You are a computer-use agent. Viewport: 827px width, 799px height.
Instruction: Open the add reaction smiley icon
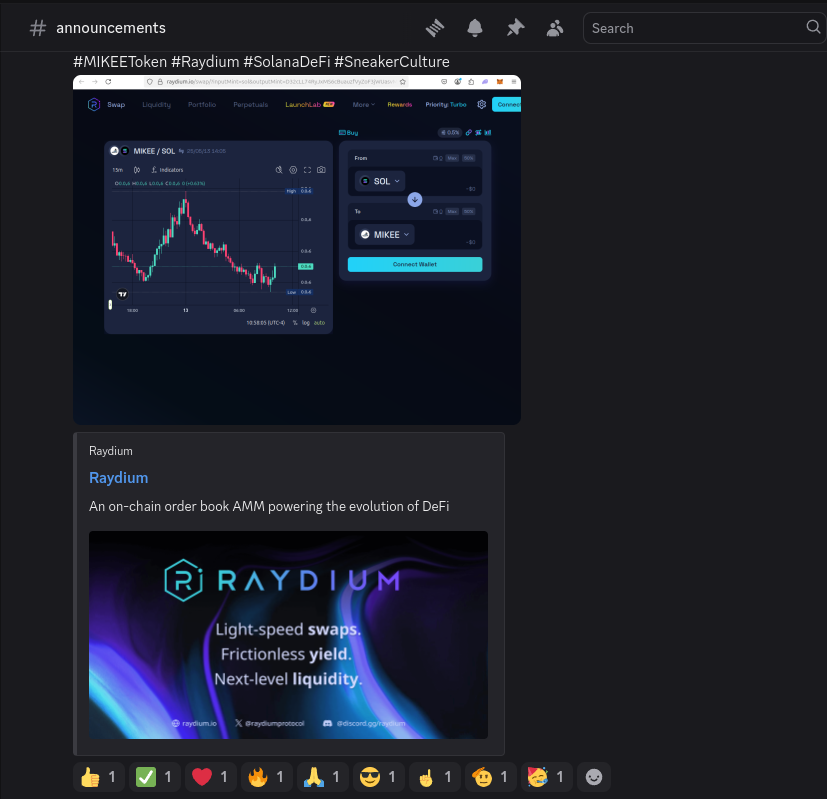594,777
